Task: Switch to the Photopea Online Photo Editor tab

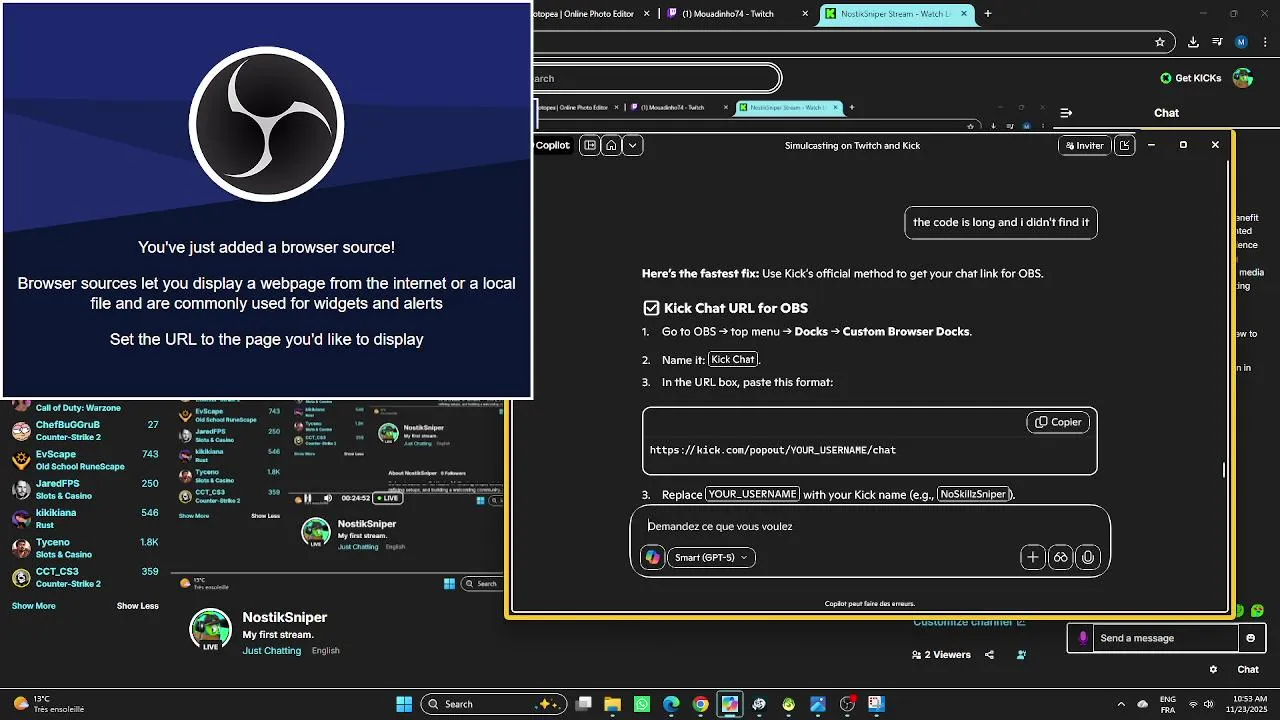Action: (x=591, y=14)
